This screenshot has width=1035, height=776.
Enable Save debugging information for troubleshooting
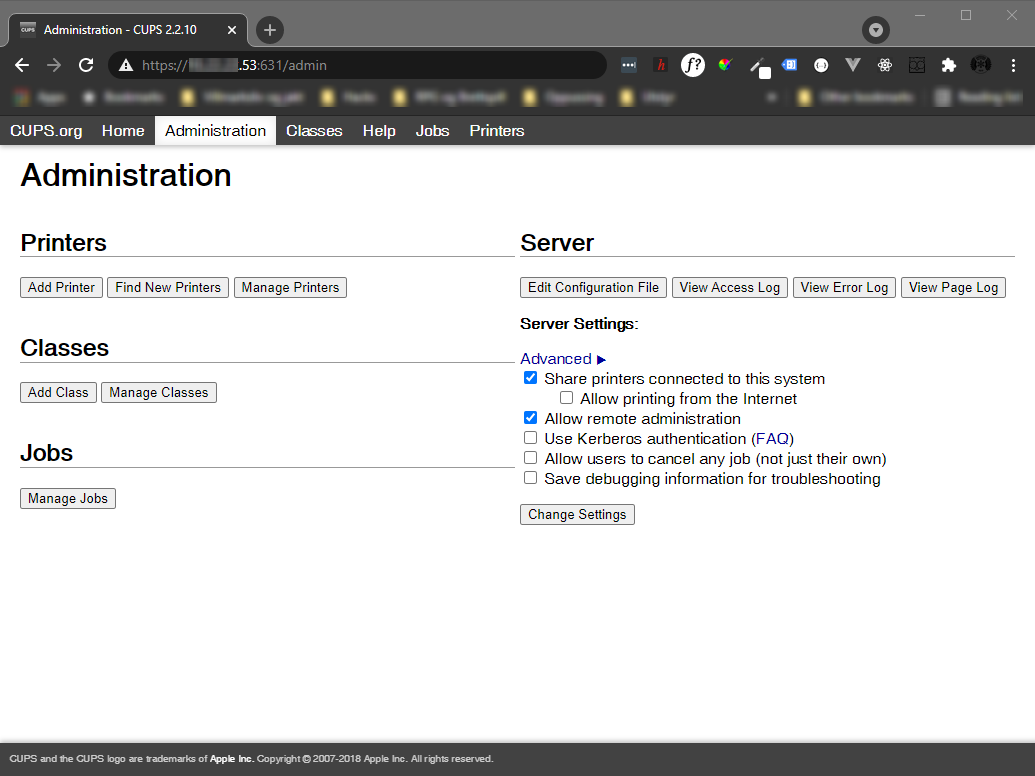(x=531, y=478)
